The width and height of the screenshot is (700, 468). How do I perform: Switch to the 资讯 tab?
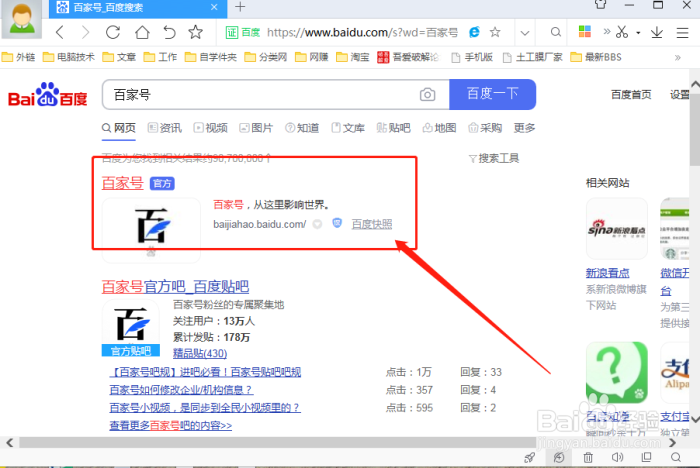point(165,128)
